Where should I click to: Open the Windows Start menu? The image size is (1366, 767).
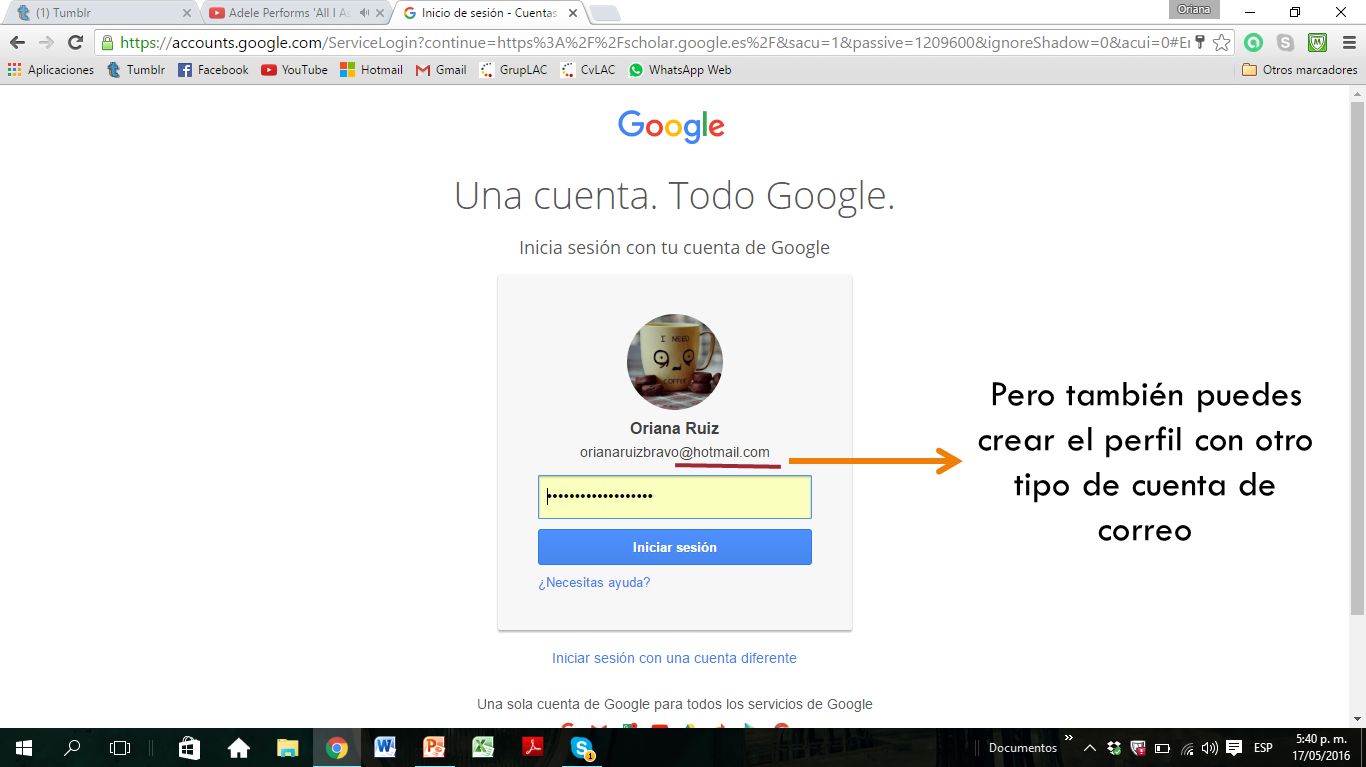coord(23,747)
